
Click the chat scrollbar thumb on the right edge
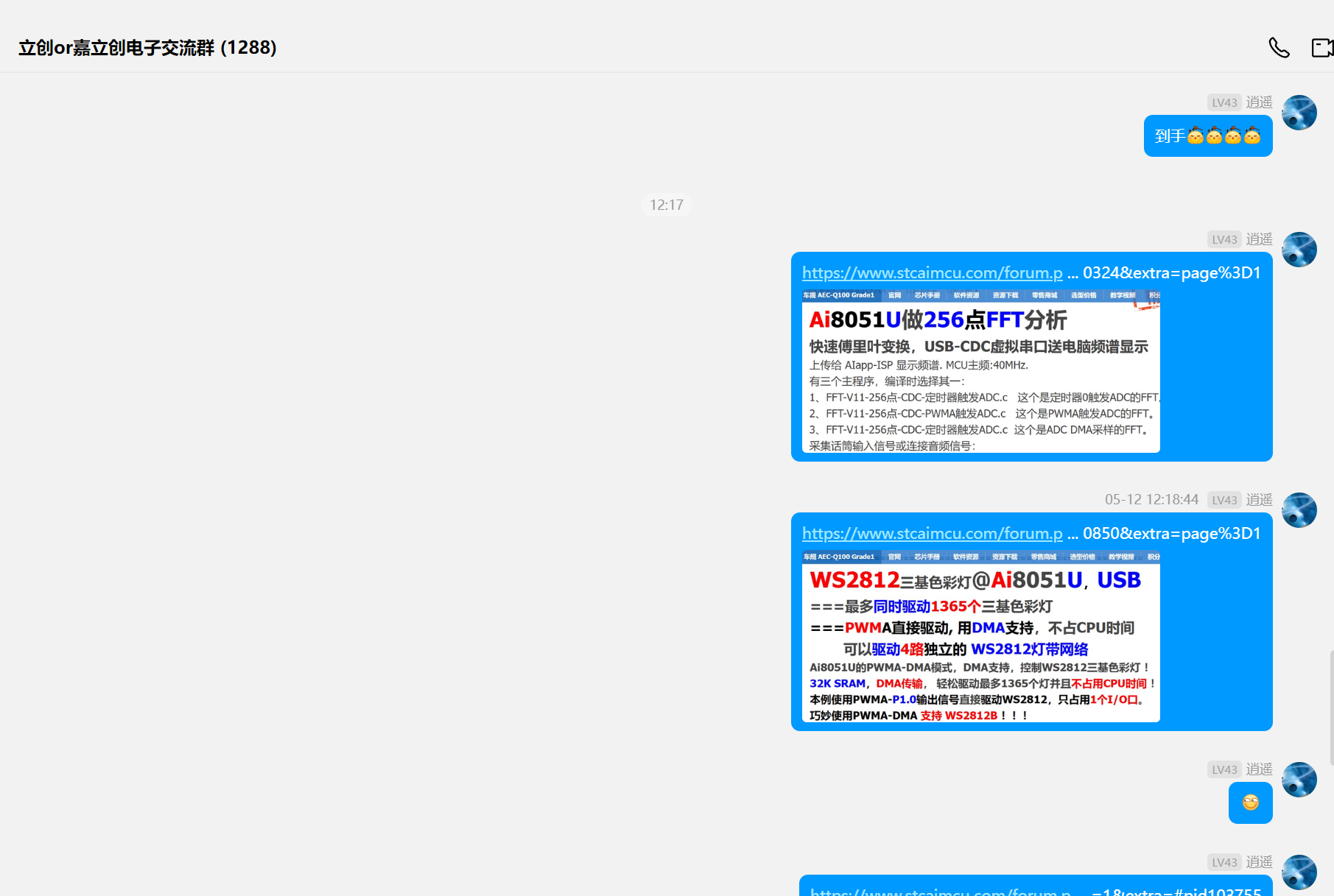point(1332,707)
